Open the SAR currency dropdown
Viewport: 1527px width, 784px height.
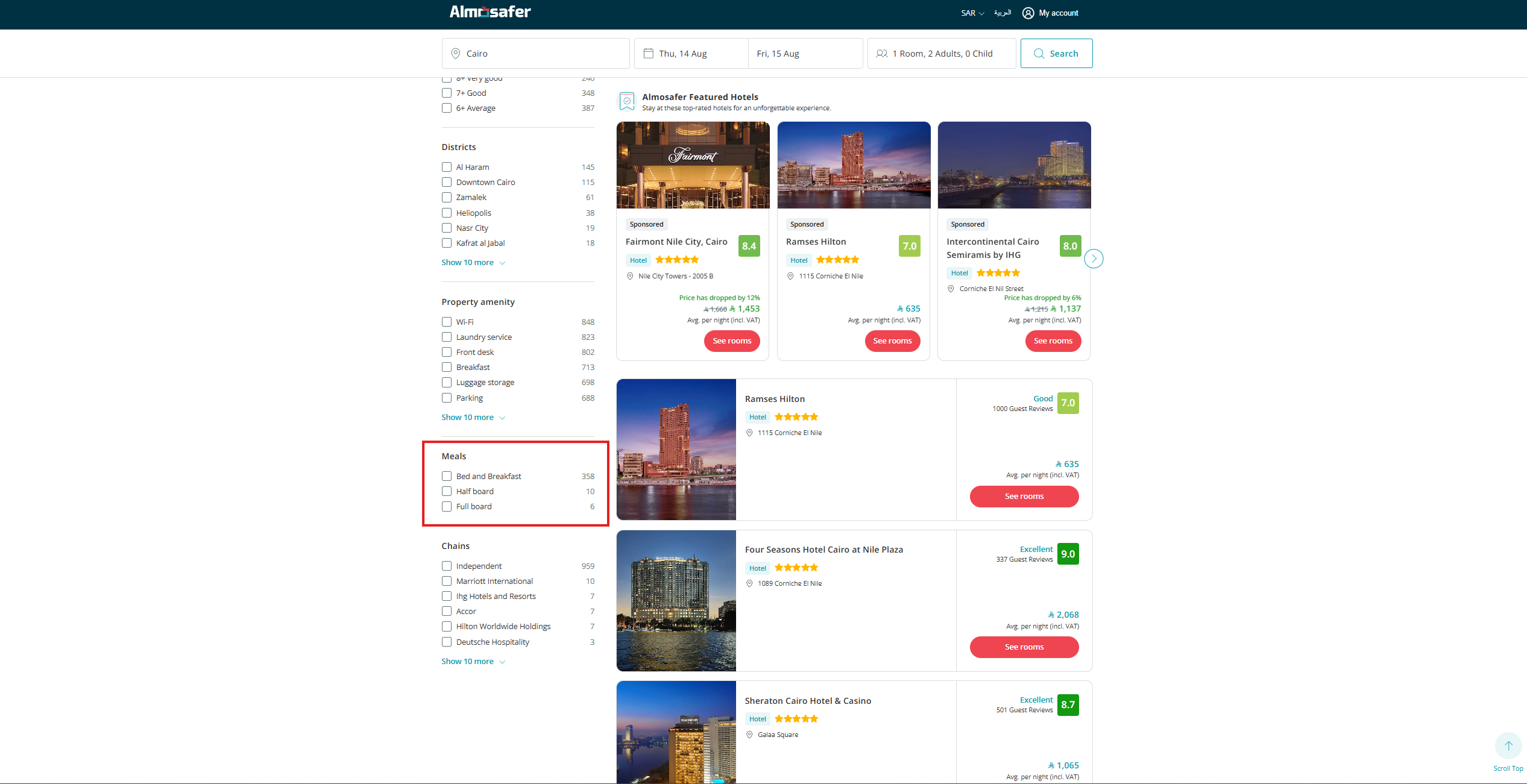coord(972,13)
